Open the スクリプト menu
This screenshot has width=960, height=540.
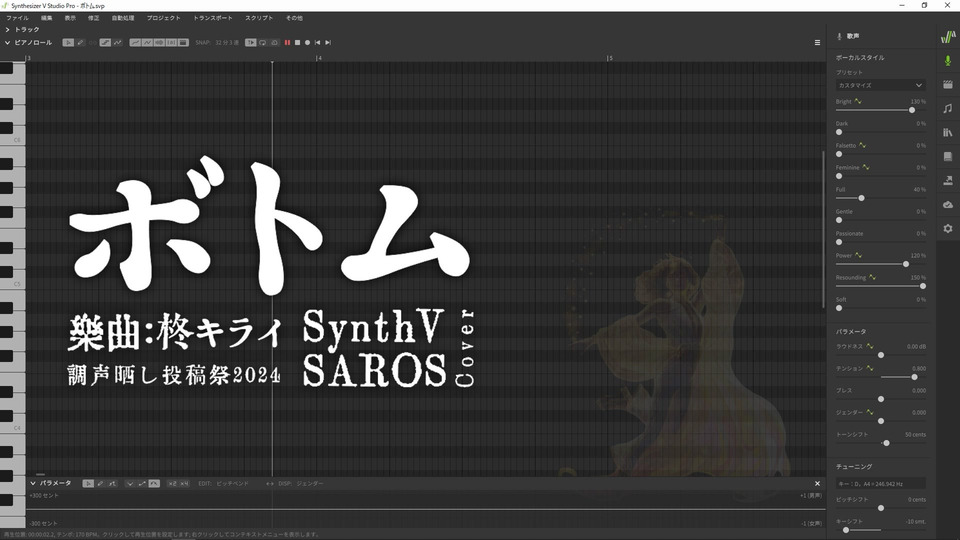pyautogui.click(x=259, y=18)
